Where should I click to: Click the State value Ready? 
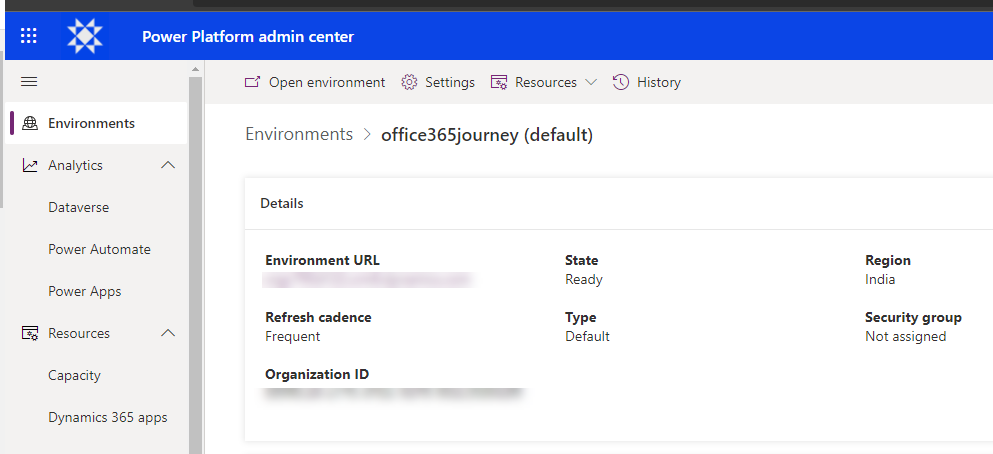(584, 280)
